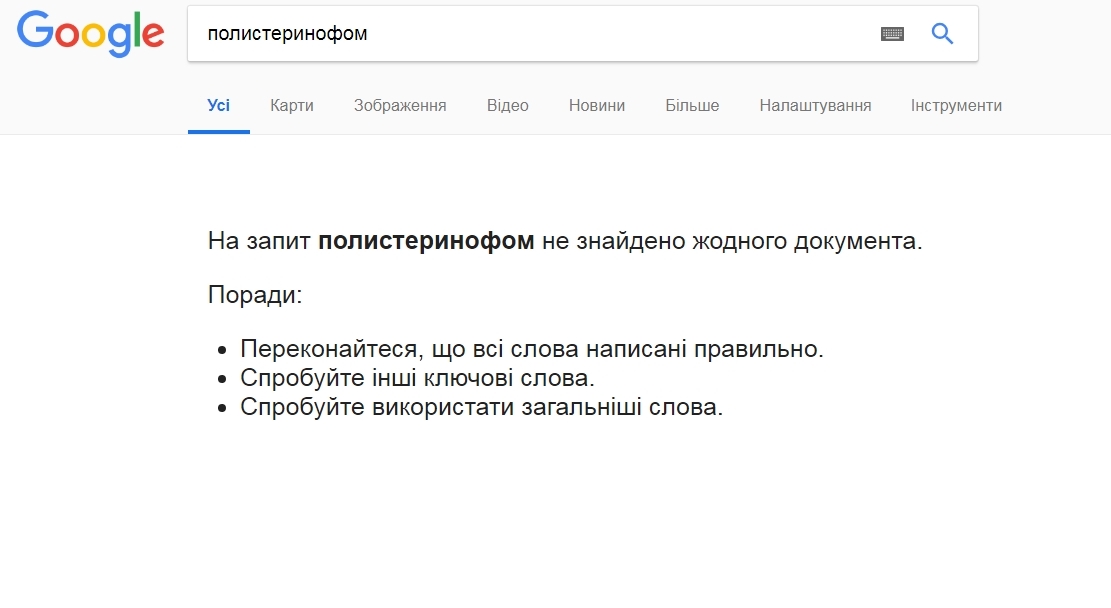Click the text 'не знайдено жодного документа'
The image size is (1111, 608).
730,241
